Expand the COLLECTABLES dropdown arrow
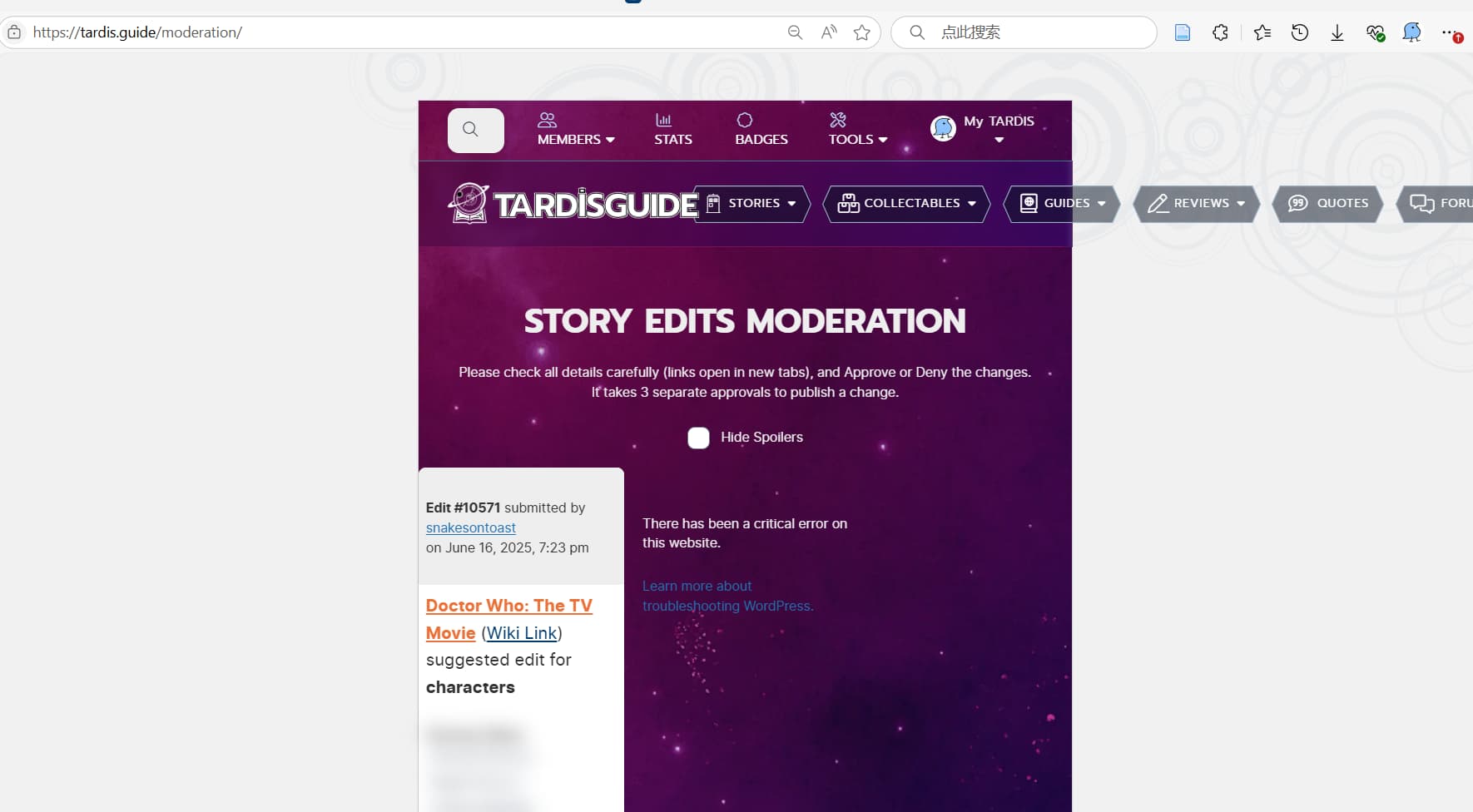Image resolution: width=1473 pixels, height=812 pixels. pyautogui.click(x=971, y=204)
